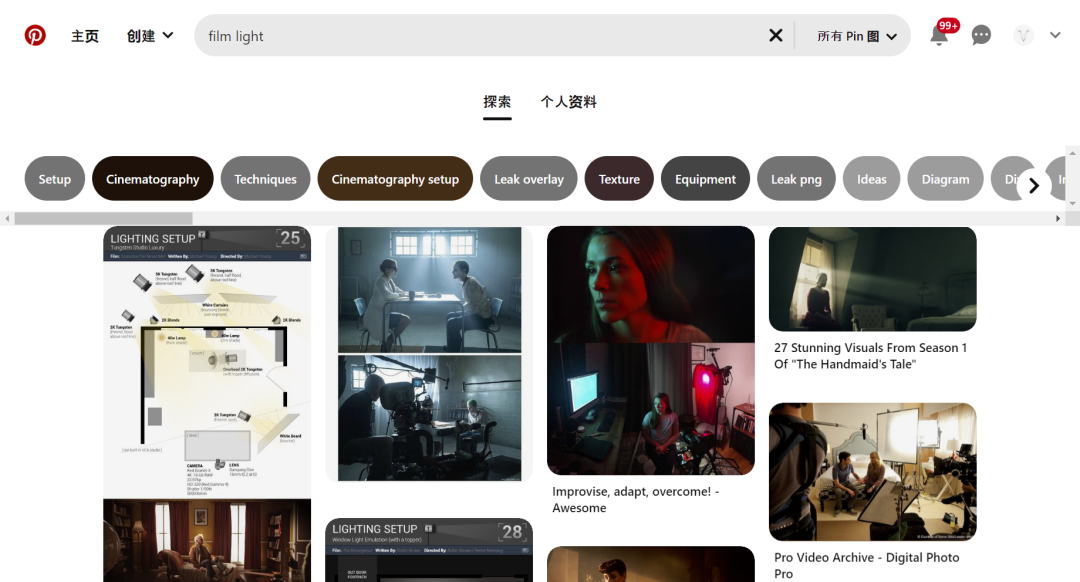This screenshot has height=582, width=1080.
Task: Open the notifications bell icon
Action: (939, 35)
